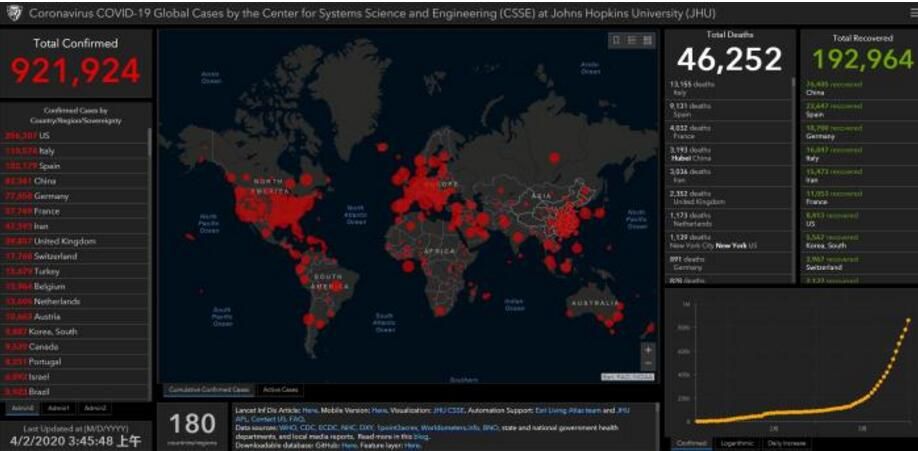Select the Cumulative Confirmed Cases tab

pyautogui.click(x=207, y=389)
